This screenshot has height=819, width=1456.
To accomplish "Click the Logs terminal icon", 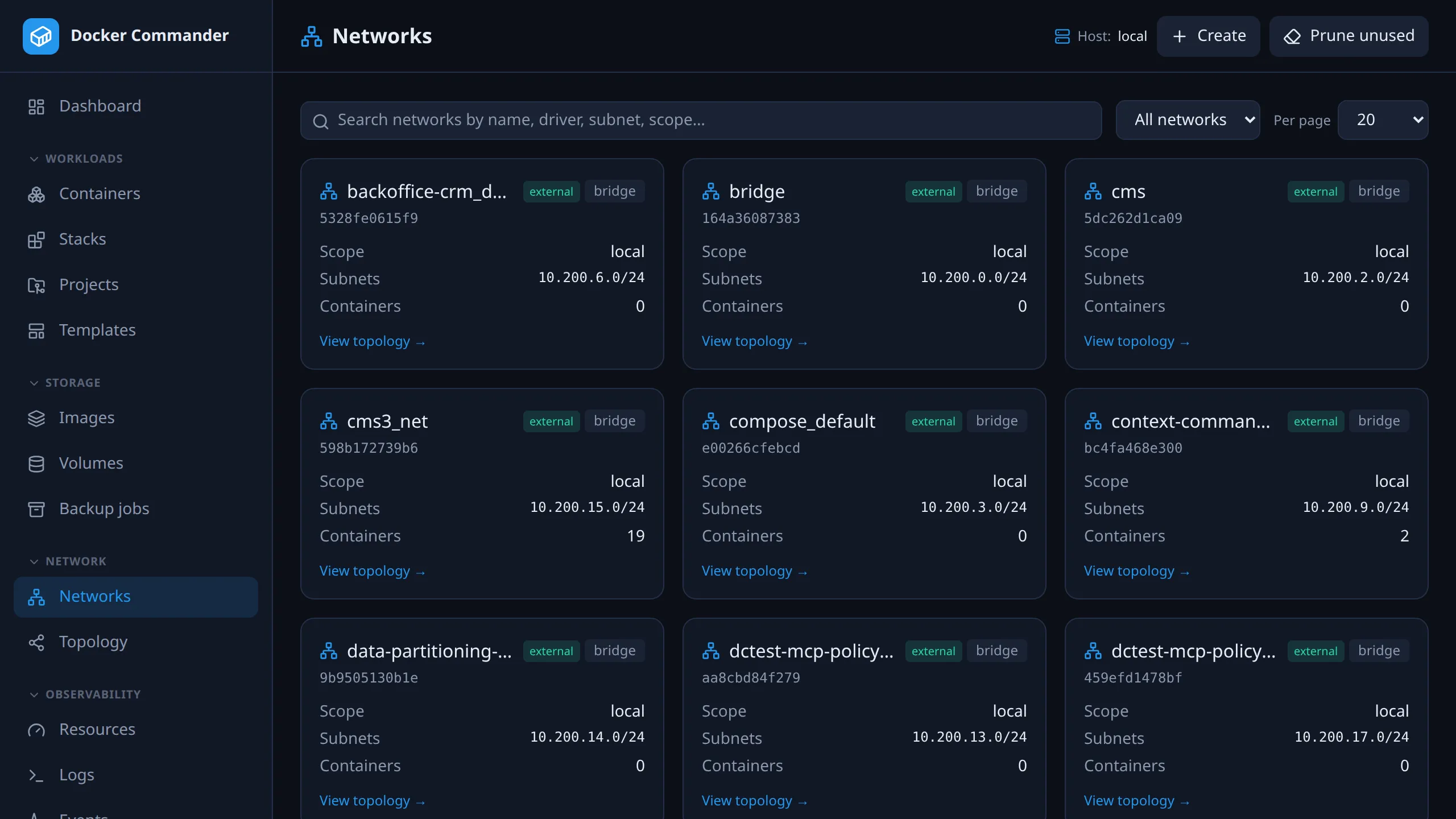I will click(36, 775).
